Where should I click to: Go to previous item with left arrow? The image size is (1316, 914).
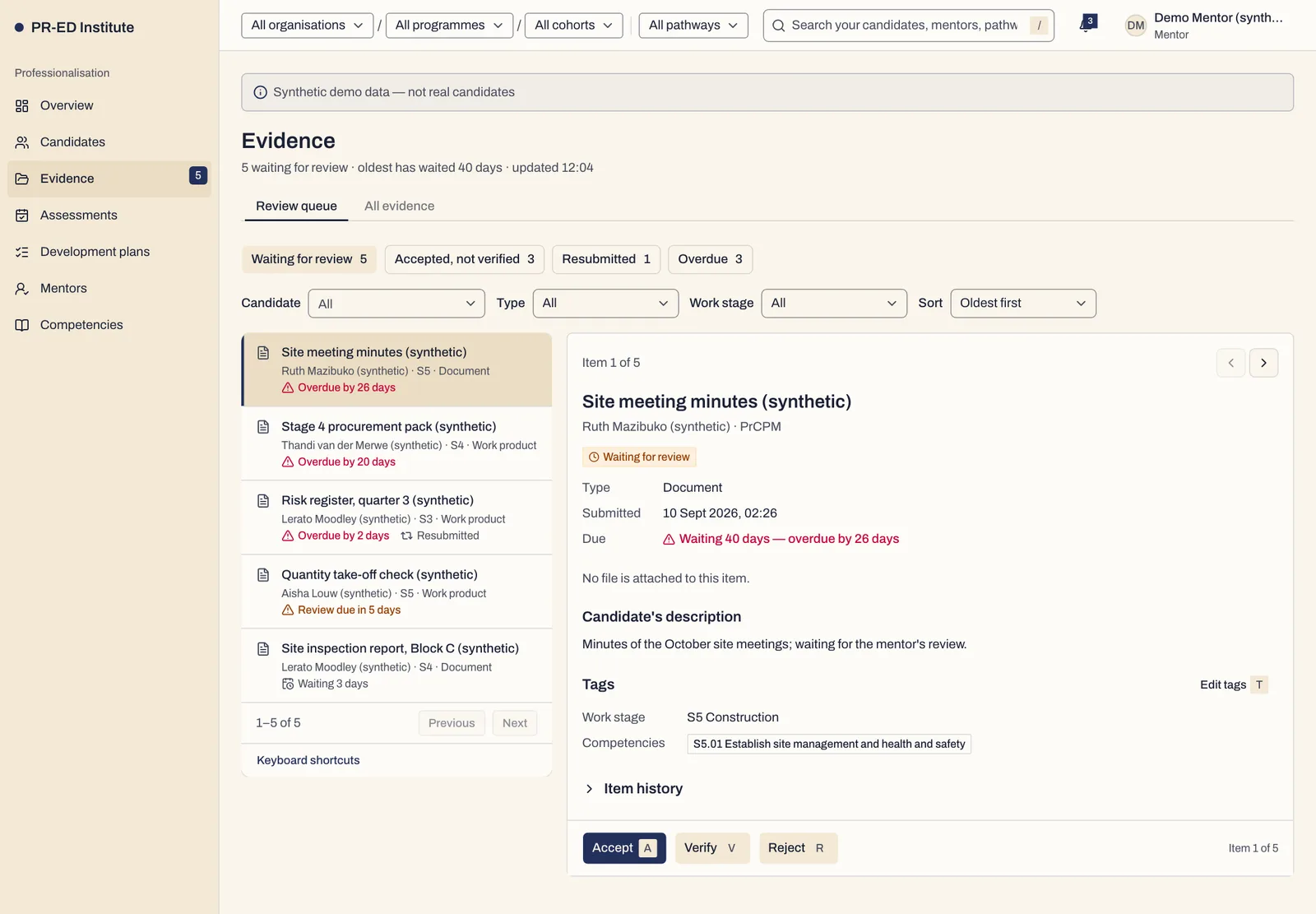tap(1230, 363)
